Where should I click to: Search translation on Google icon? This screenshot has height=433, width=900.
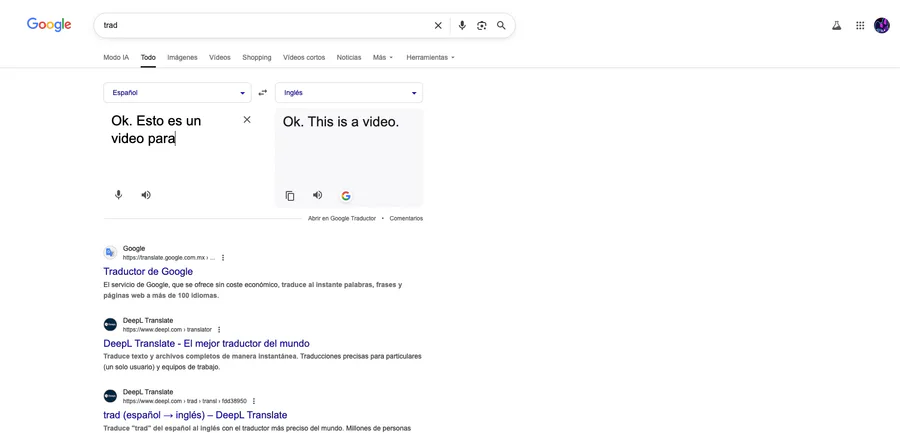coord(346,196)
